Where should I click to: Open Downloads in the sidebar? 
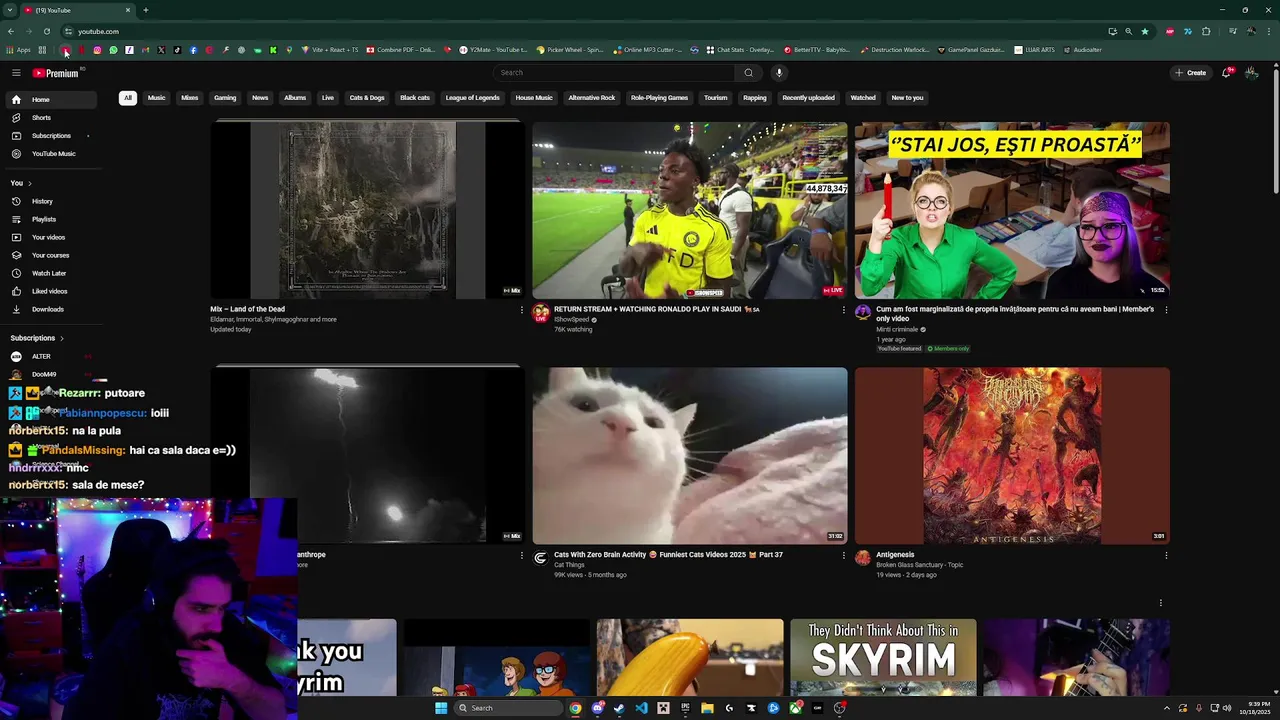(x=50, y=309)
